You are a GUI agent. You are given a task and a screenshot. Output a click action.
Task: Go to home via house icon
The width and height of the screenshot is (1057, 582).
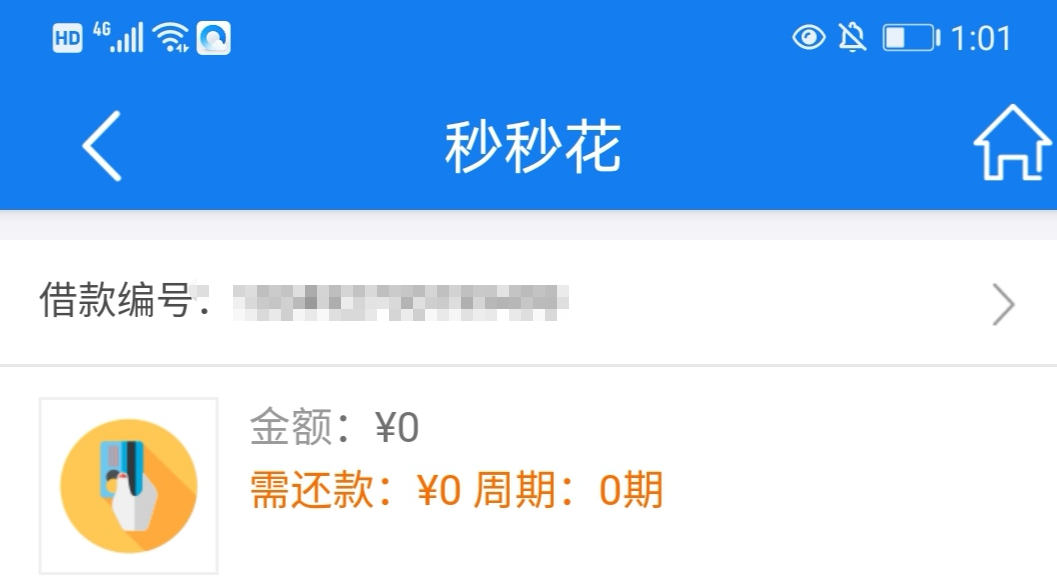(x=1012, y=143)
